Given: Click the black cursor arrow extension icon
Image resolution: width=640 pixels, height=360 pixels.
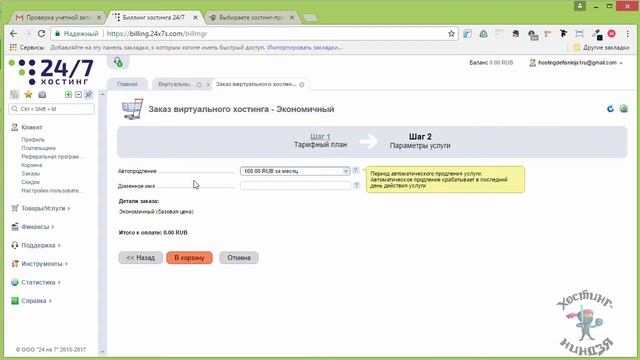Looking at the screenshot, I should pos(563,34).
